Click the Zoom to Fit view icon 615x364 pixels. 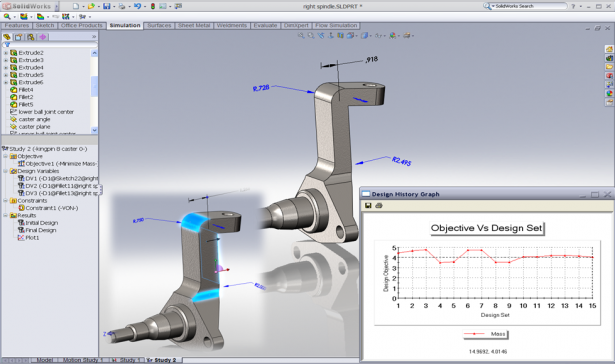coord(301,35)
